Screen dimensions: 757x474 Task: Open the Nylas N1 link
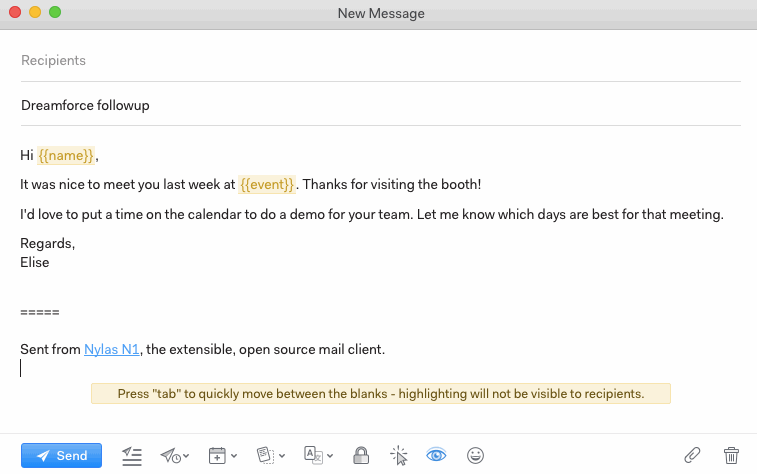[x=112, y=349]
